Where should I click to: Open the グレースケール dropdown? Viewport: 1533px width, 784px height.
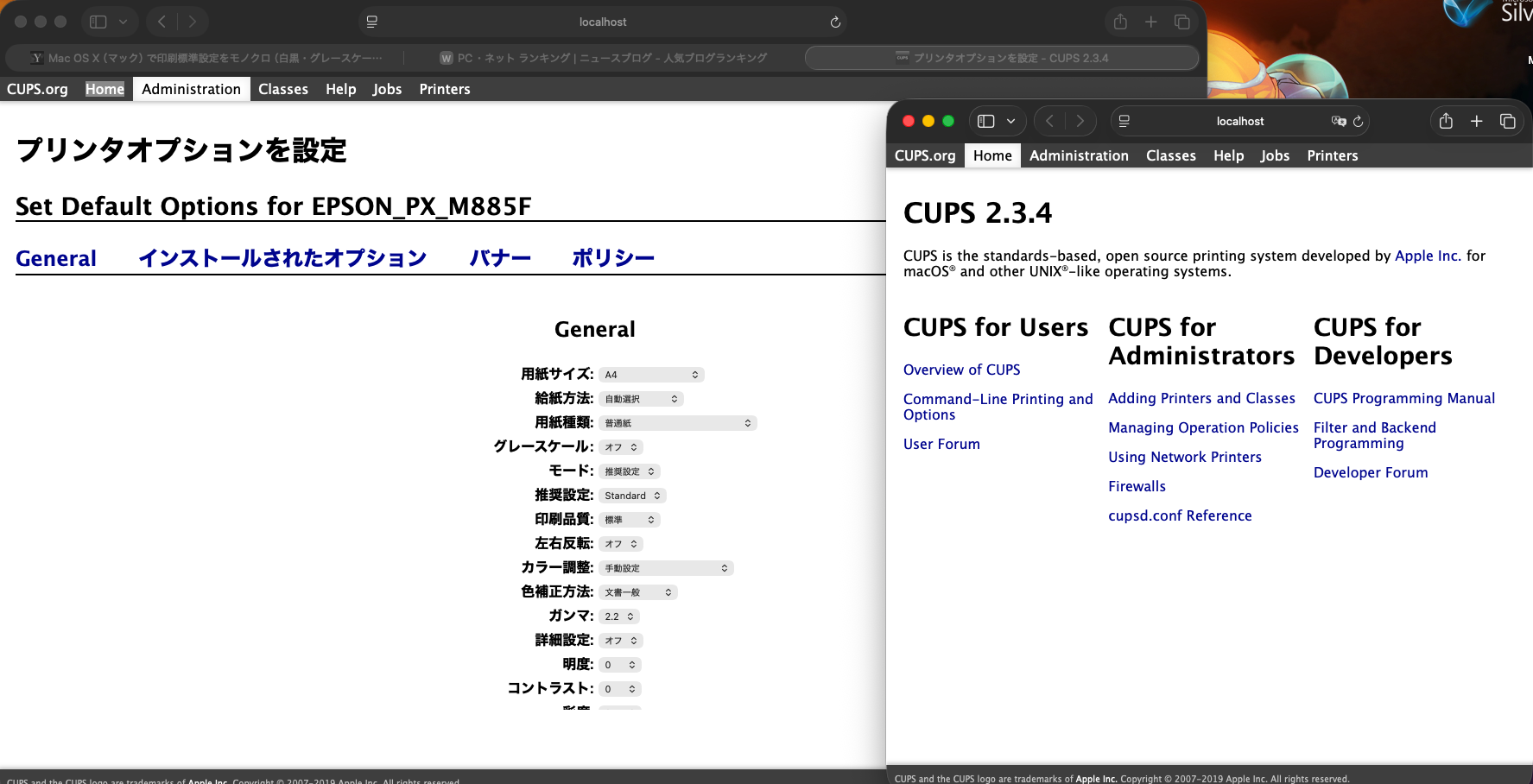pyautogui.click(x=621, y=447)
